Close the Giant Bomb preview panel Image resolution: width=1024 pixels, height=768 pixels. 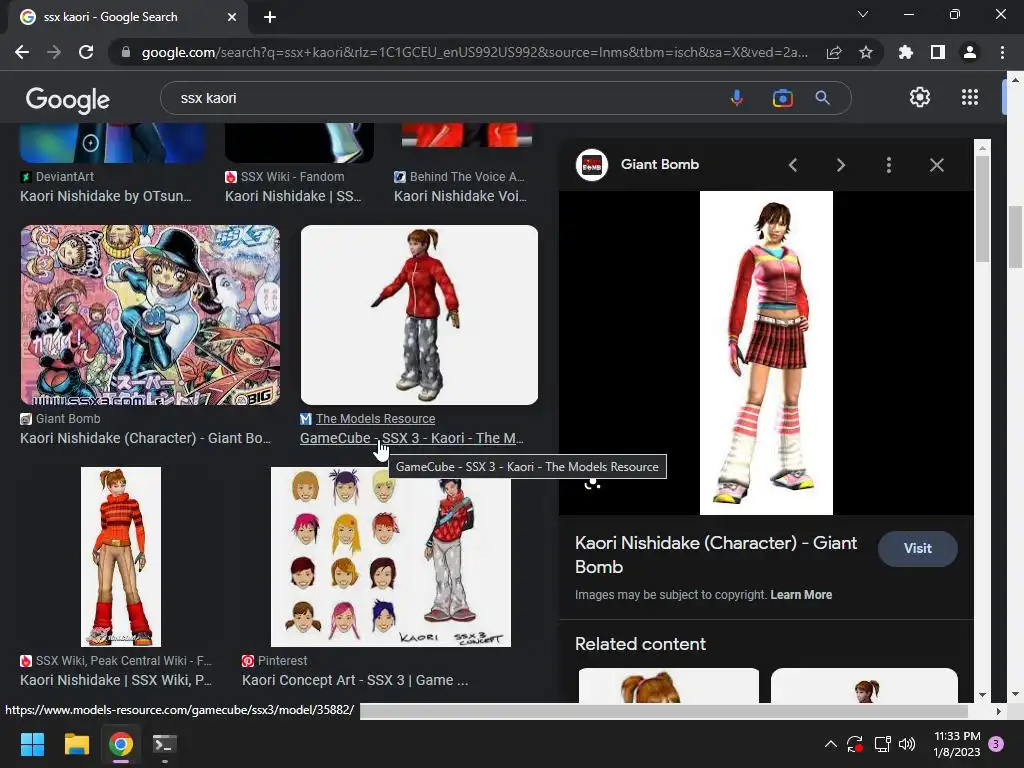tap(936, 165)
